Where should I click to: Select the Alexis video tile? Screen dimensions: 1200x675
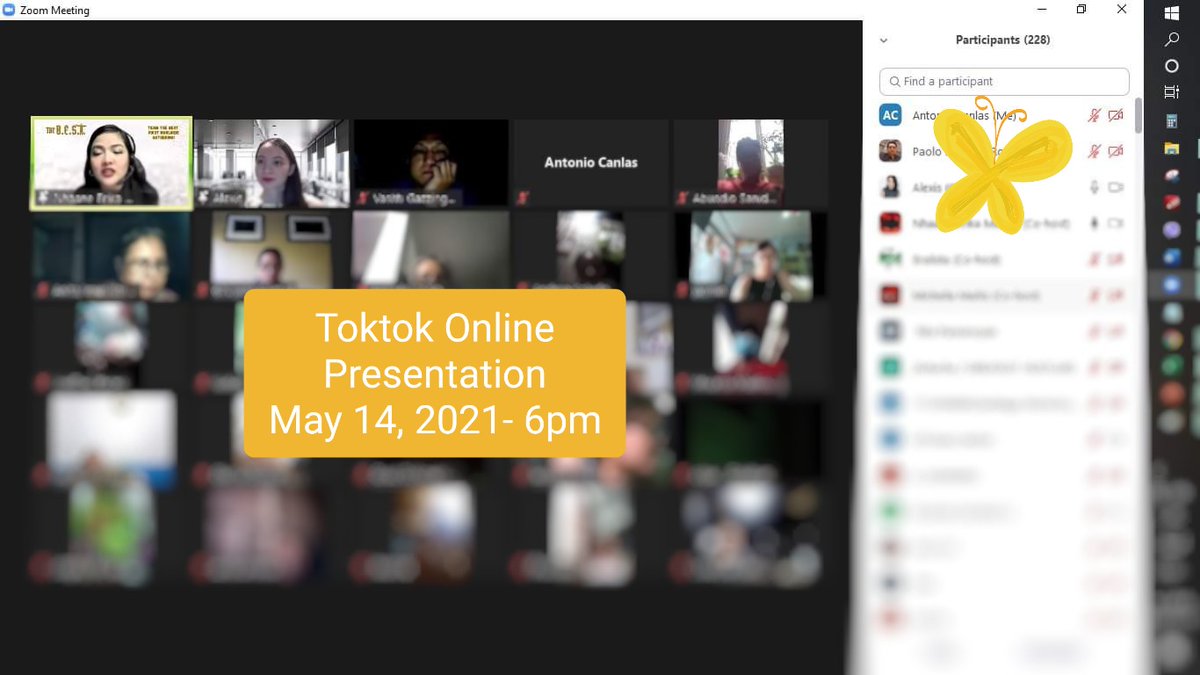pyautogui.click(x=272, y=163)
